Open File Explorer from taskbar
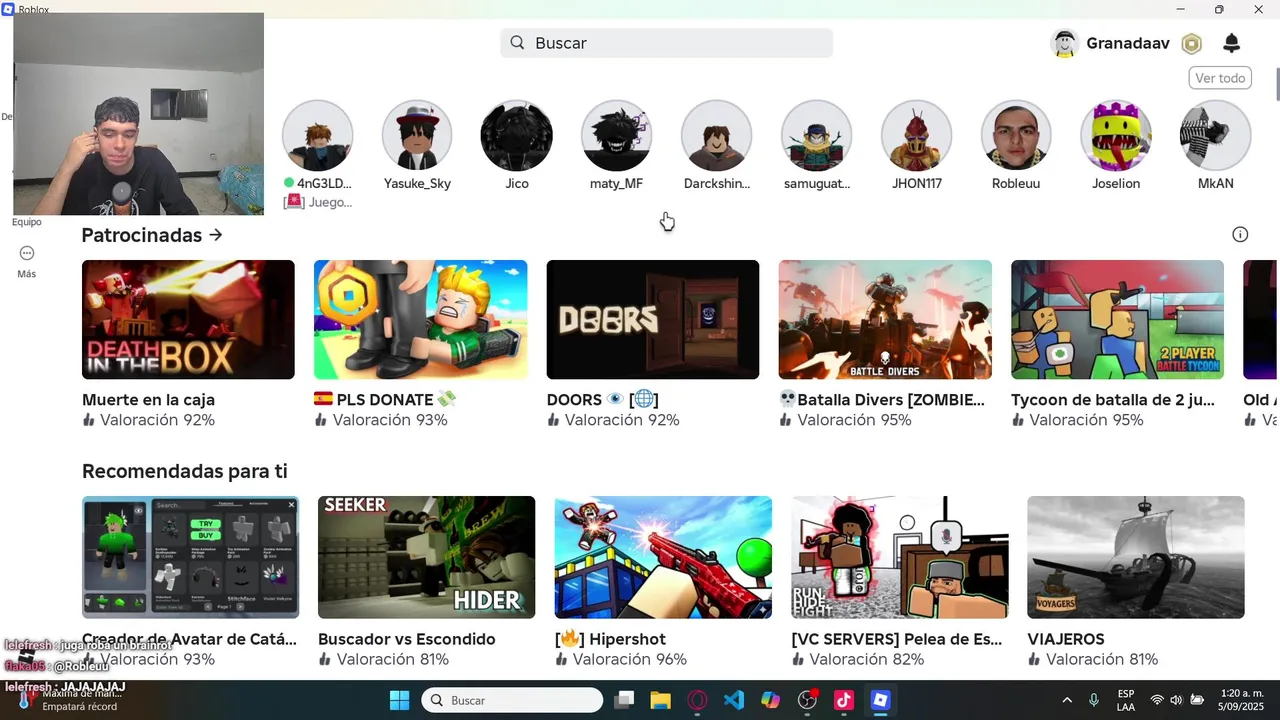 661,700
